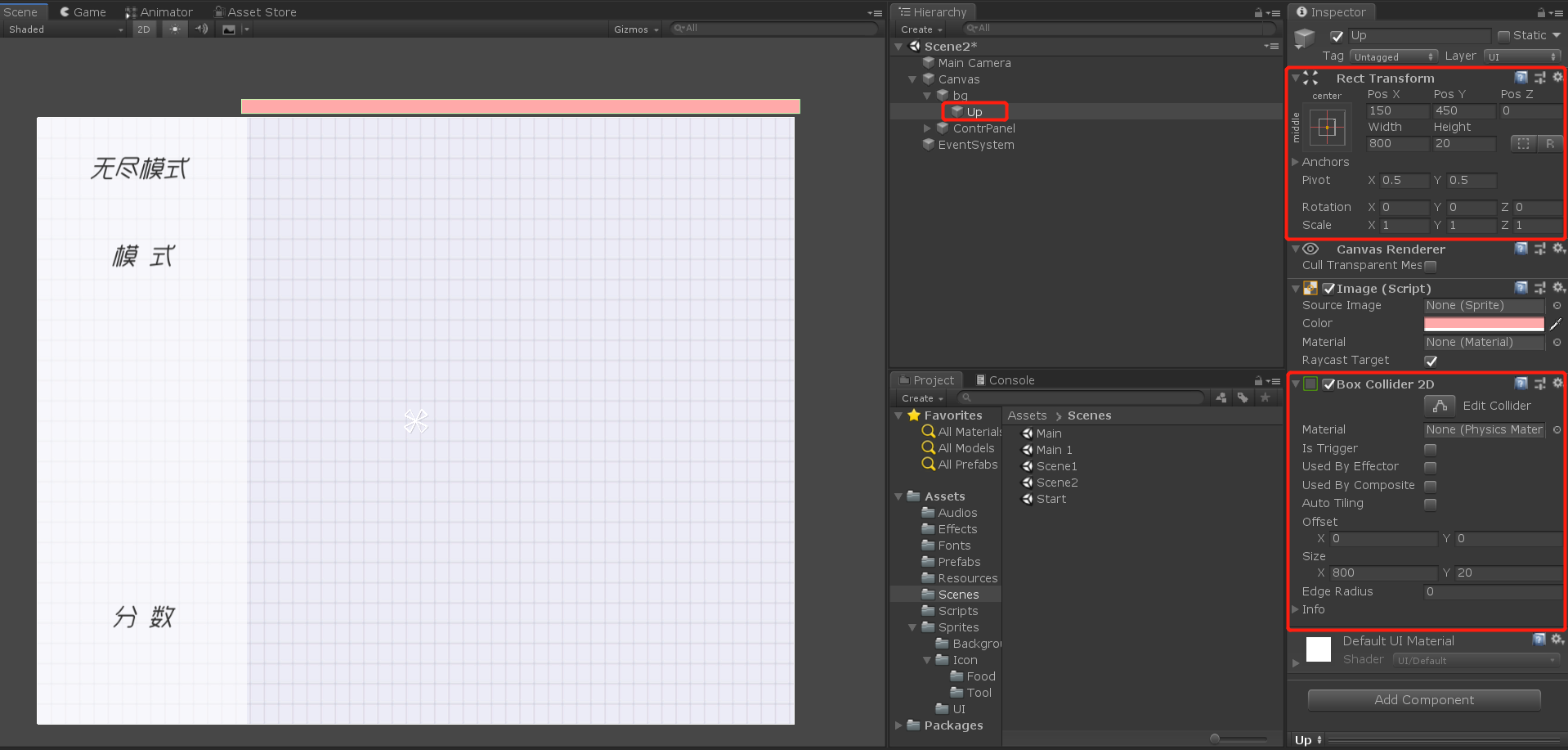Viewport: 1568px width, 750px height.
Task: Open Static options dropdown arrow
Action: pyautogui.click(x=1556, y=35)
